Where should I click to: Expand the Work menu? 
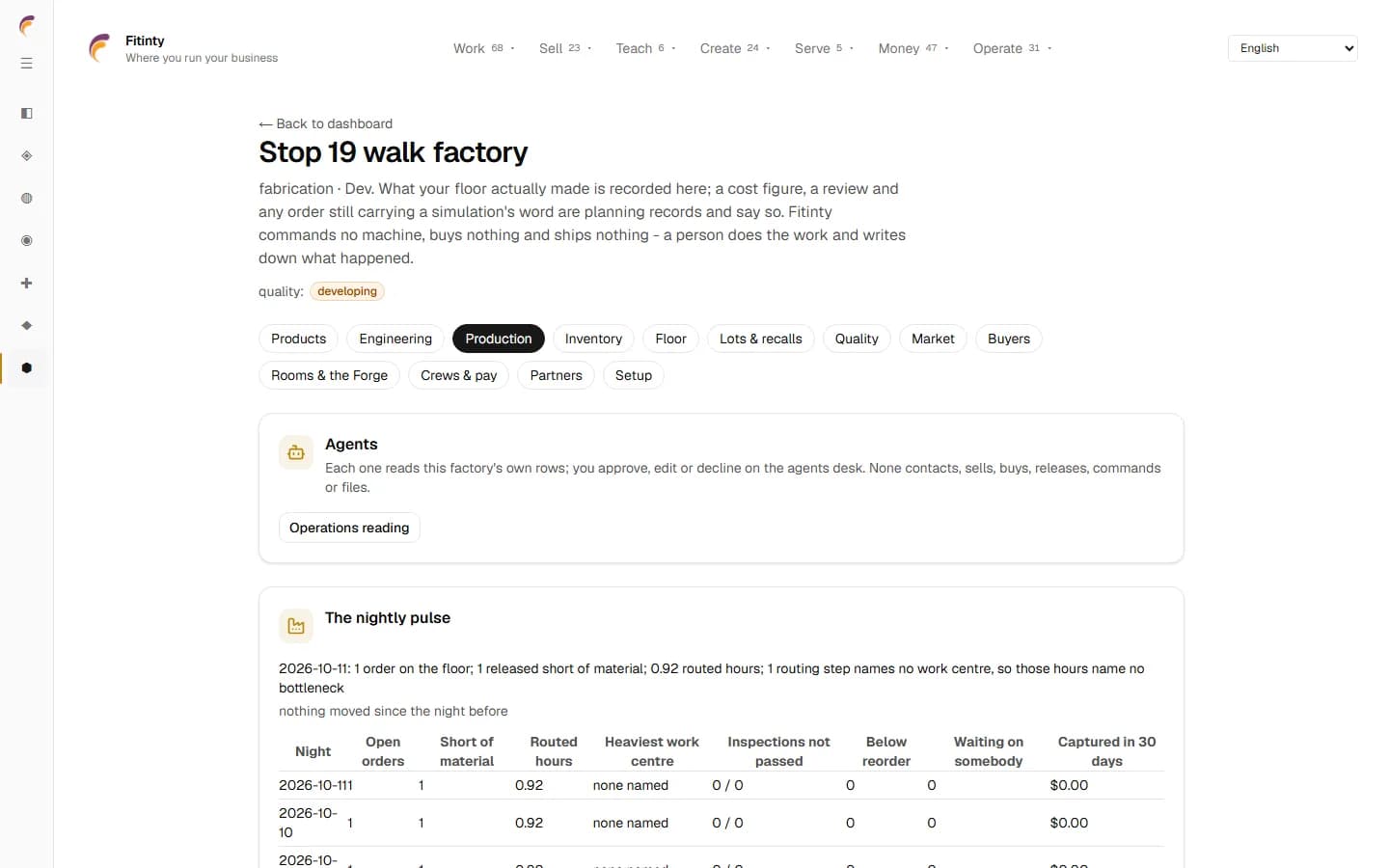484,48
